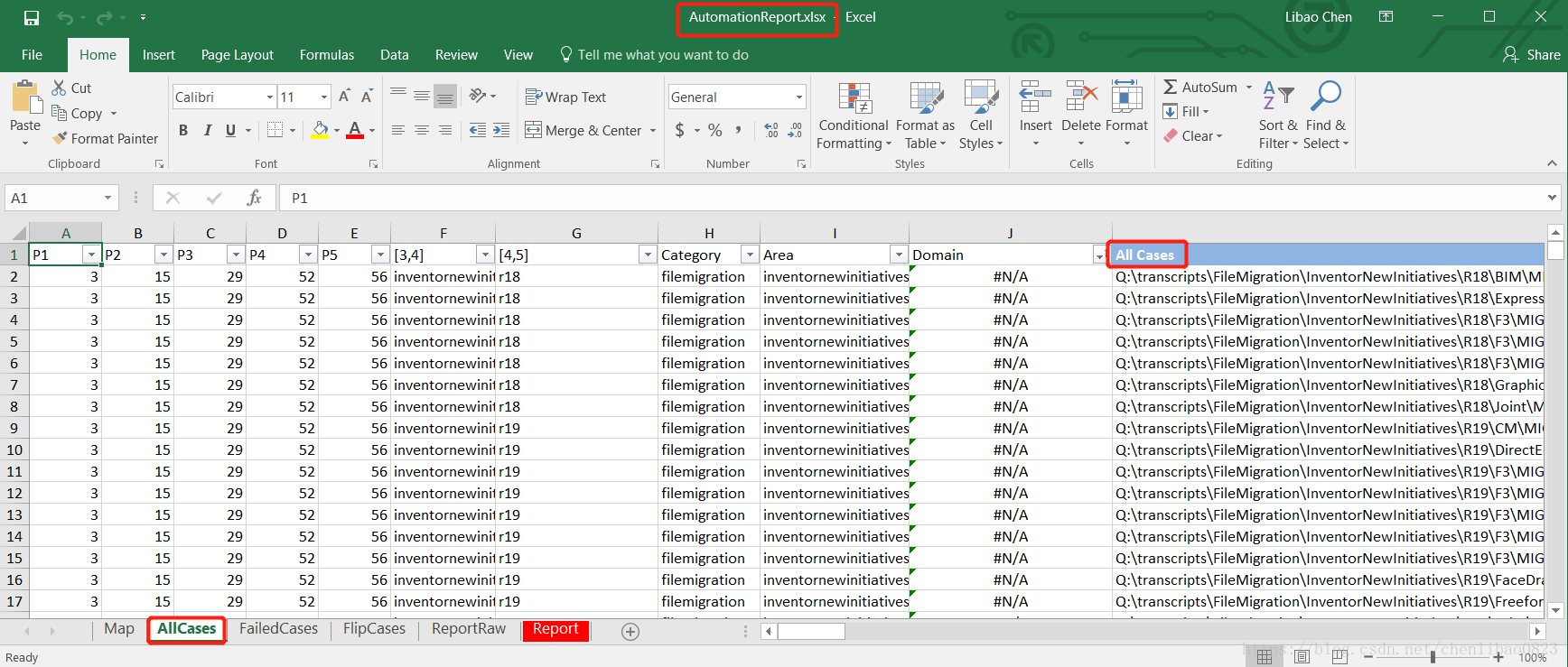The image size is (1568, 667).
Task: Add a new sheet with plus button
Action: point(630,632)
